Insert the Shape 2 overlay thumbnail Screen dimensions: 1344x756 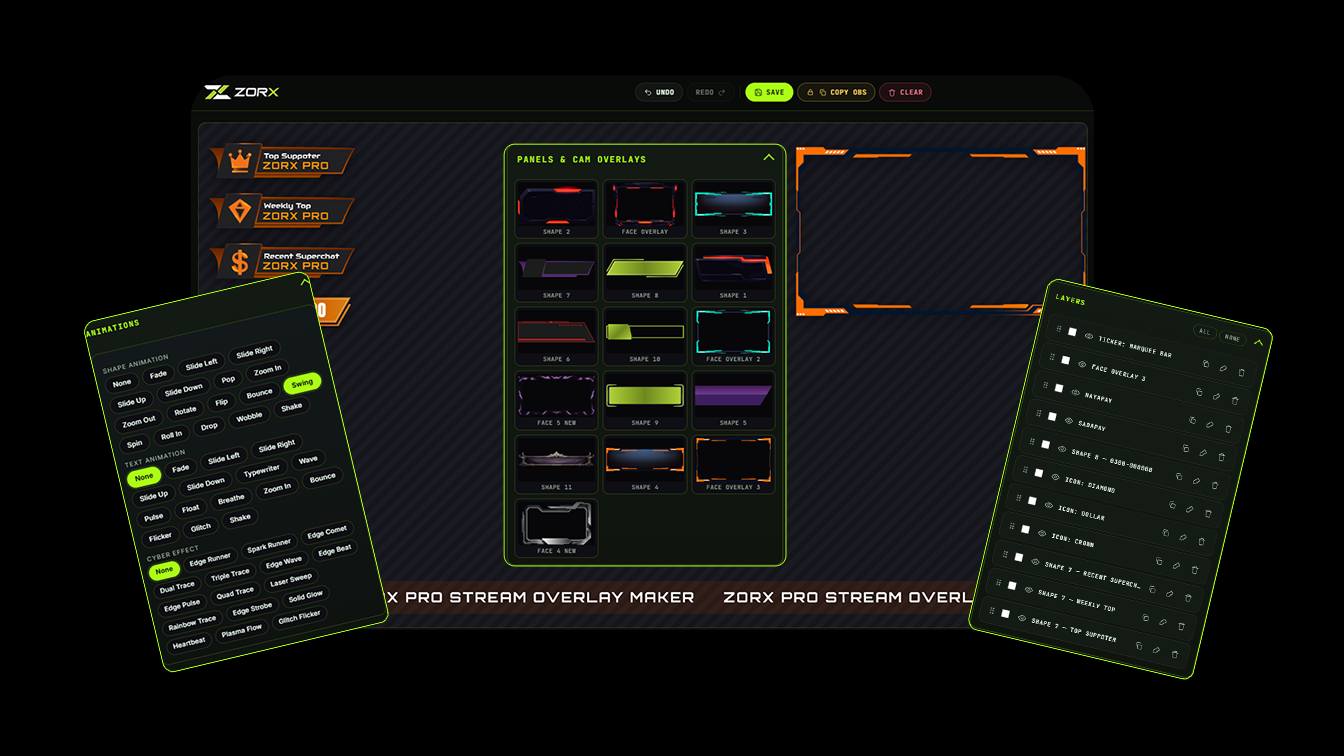(x=556, y=208)
